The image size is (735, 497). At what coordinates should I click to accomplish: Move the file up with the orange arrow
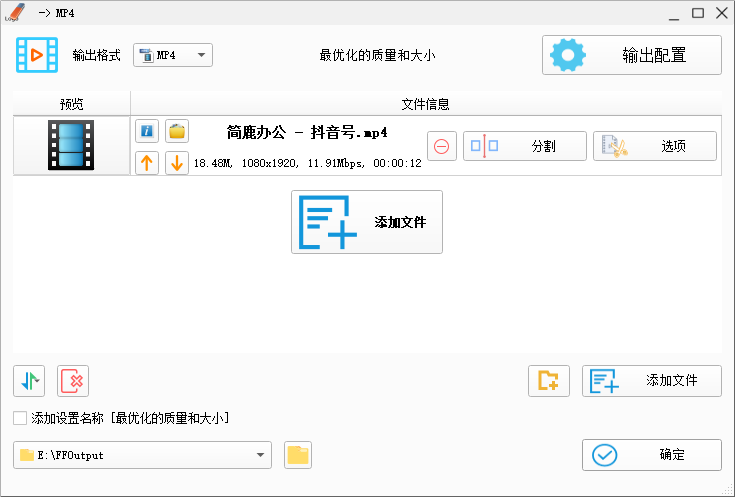click(x=147, y=163)
